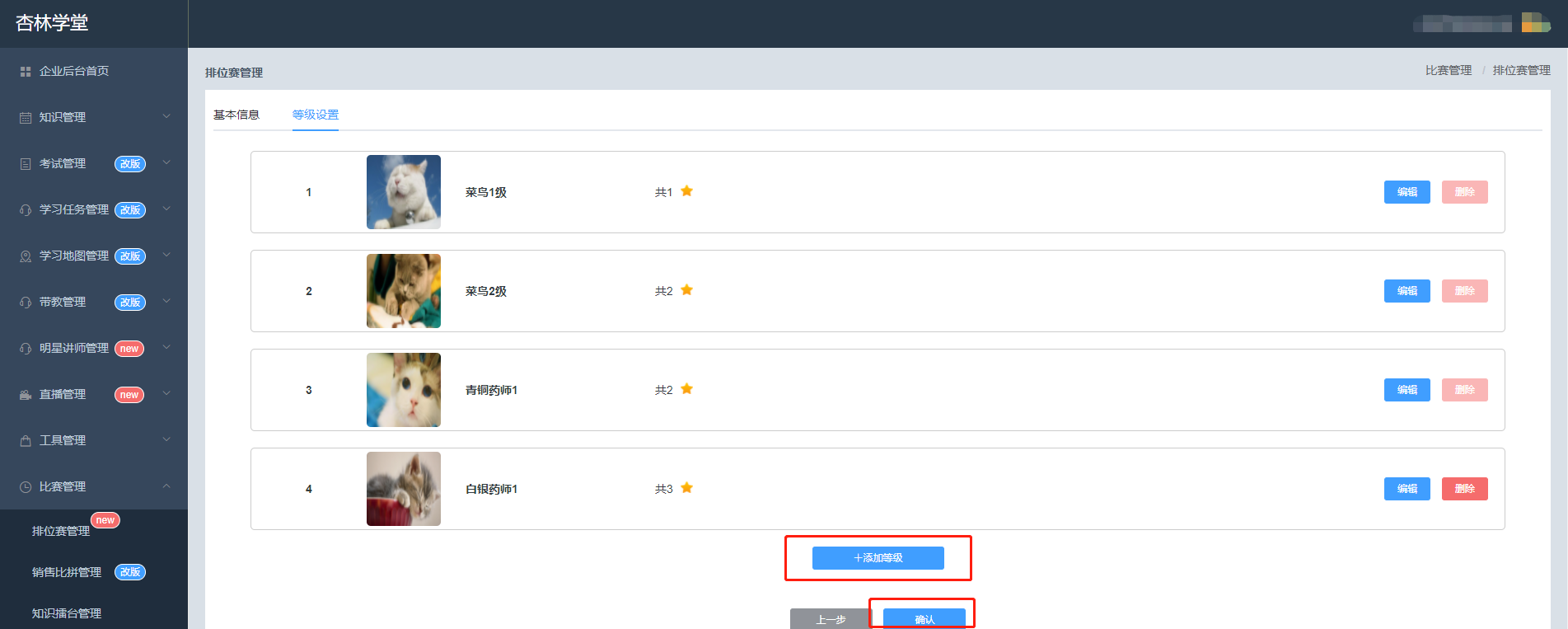Click the 带教管理 sidebar icon

click(x=26, y=303)
